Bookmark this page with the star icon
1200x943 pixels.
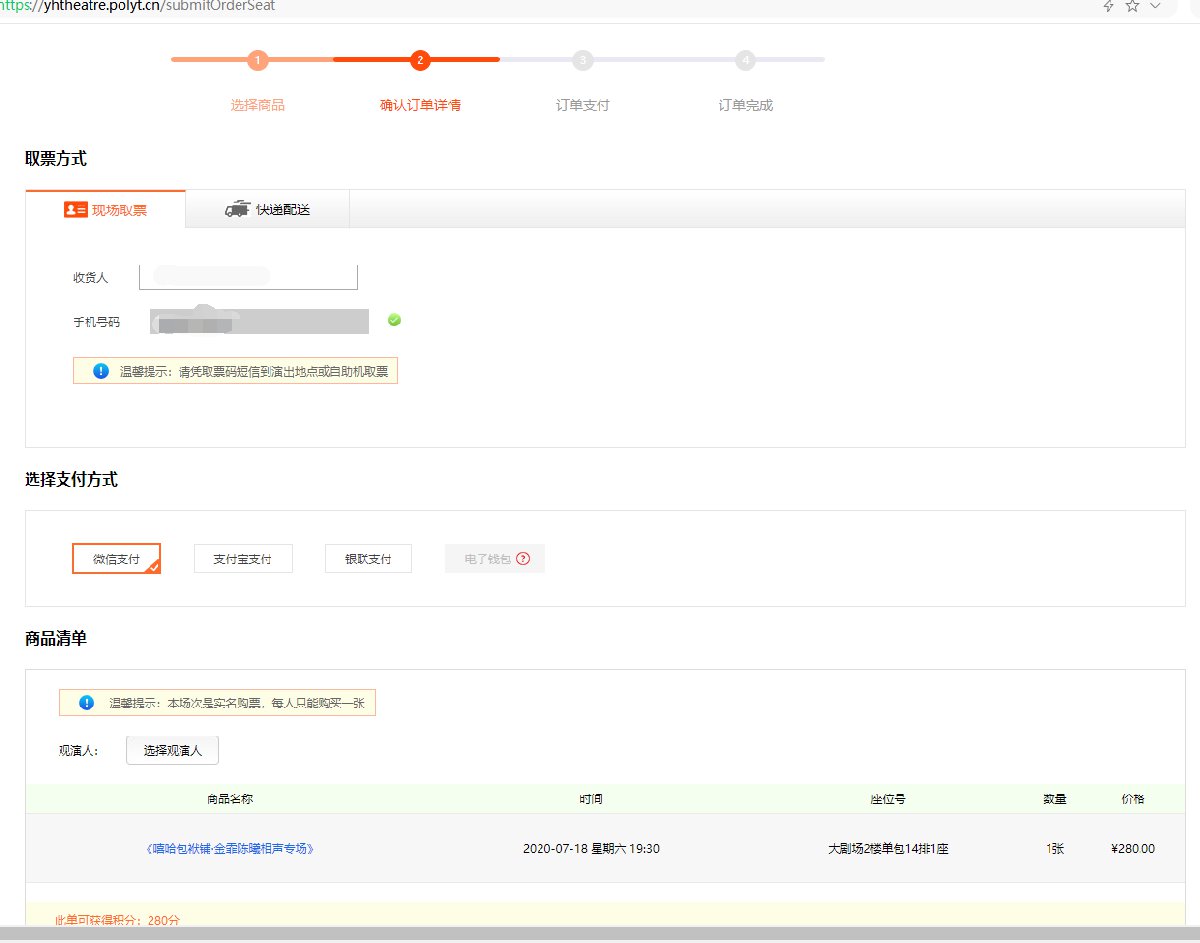(1132, 6)
